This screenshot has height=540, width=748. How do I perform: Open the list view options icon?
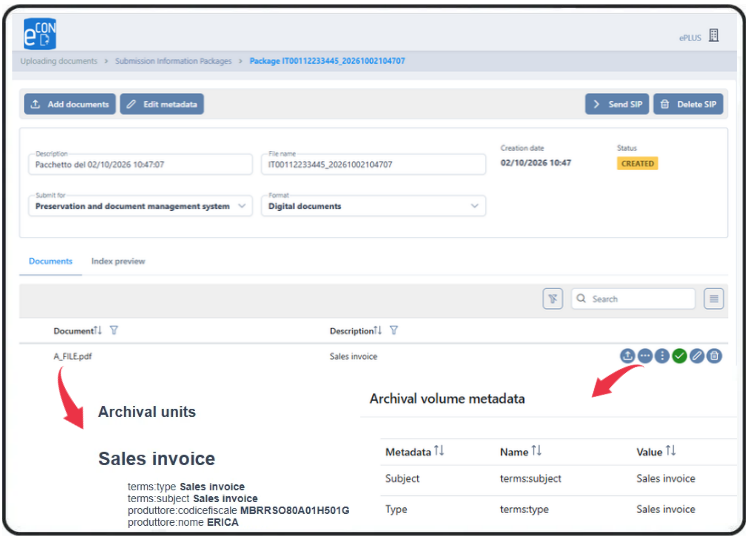point(714,299)
